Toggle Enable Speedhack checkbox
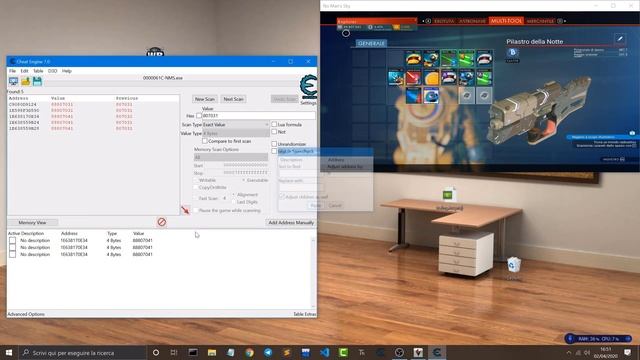The image size is (640, 360). click(x=274, y=151)
